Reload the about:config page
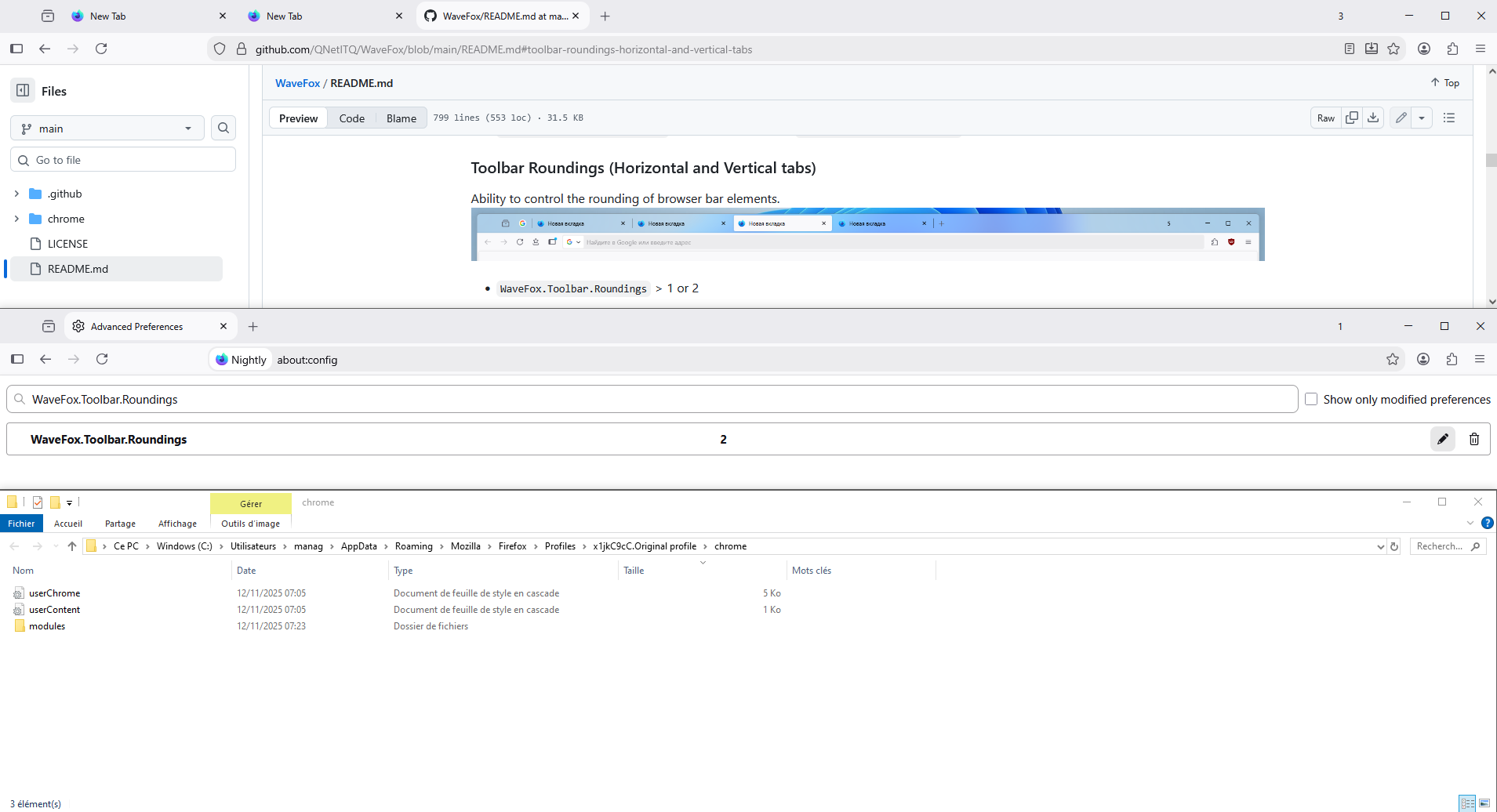 click(x=102, y=359)
